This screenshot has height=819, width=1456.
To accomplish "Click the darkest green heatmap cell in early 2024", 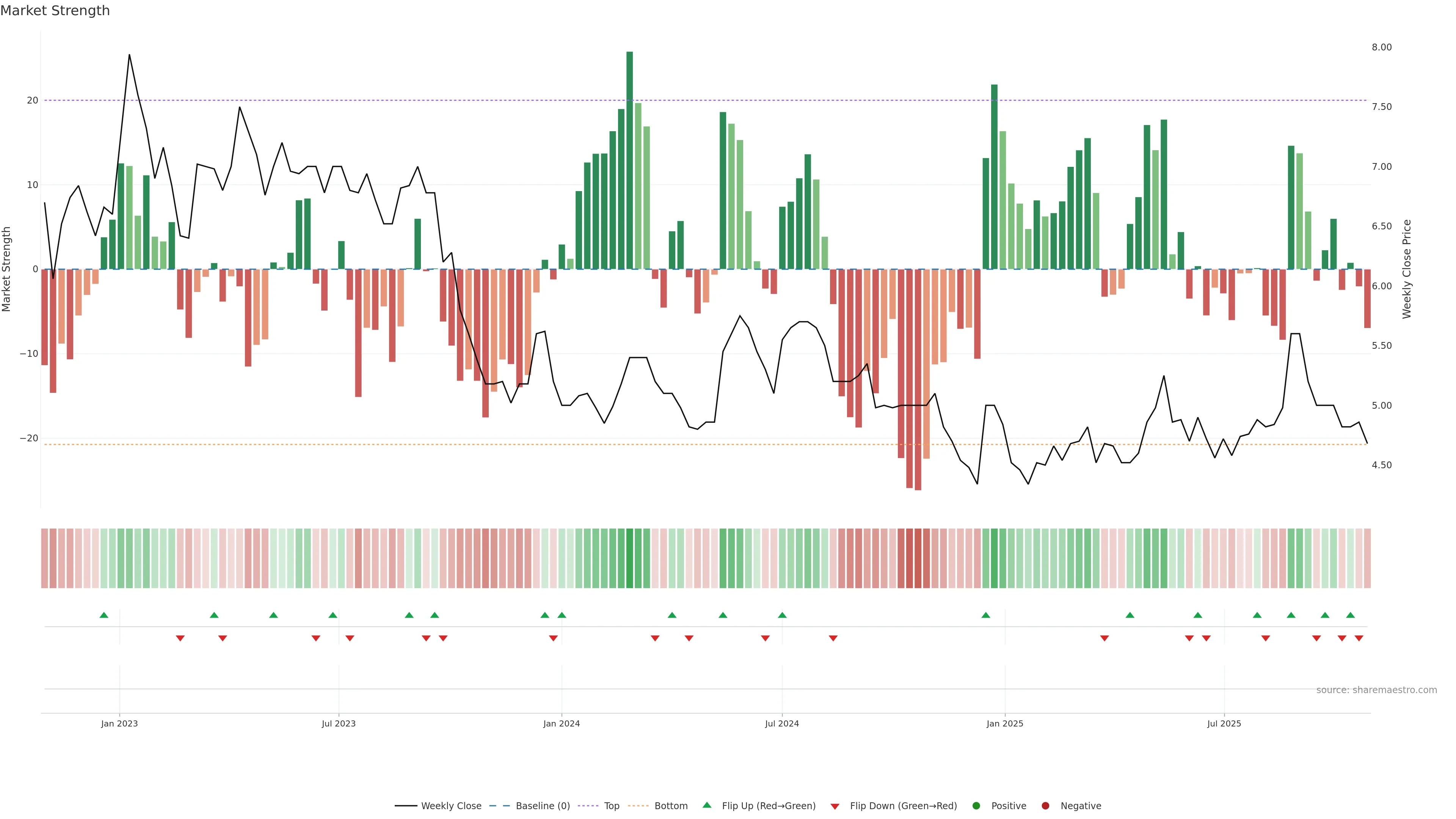I will click(x=630, y=558).
